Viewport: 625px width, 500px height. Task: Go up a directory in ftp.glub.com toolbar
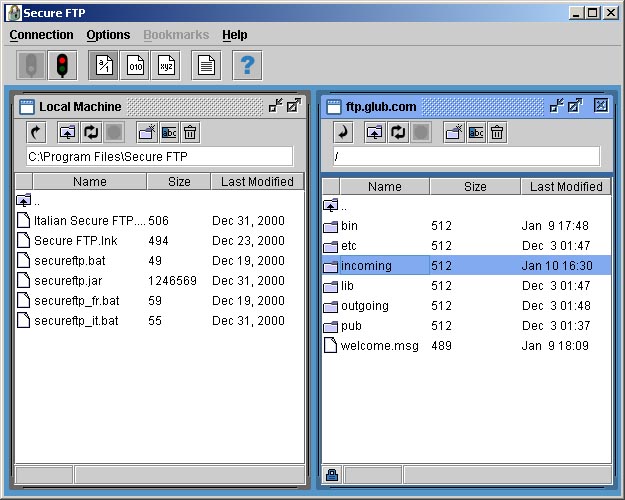point(374,132)
